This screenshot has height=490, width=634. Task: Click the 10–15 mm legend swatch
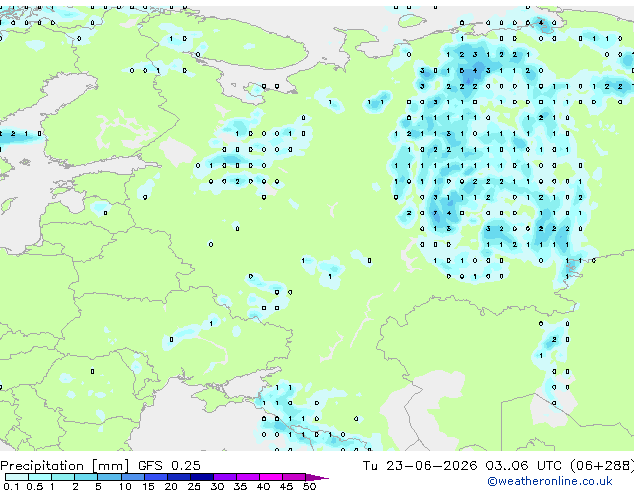point(133,477)
